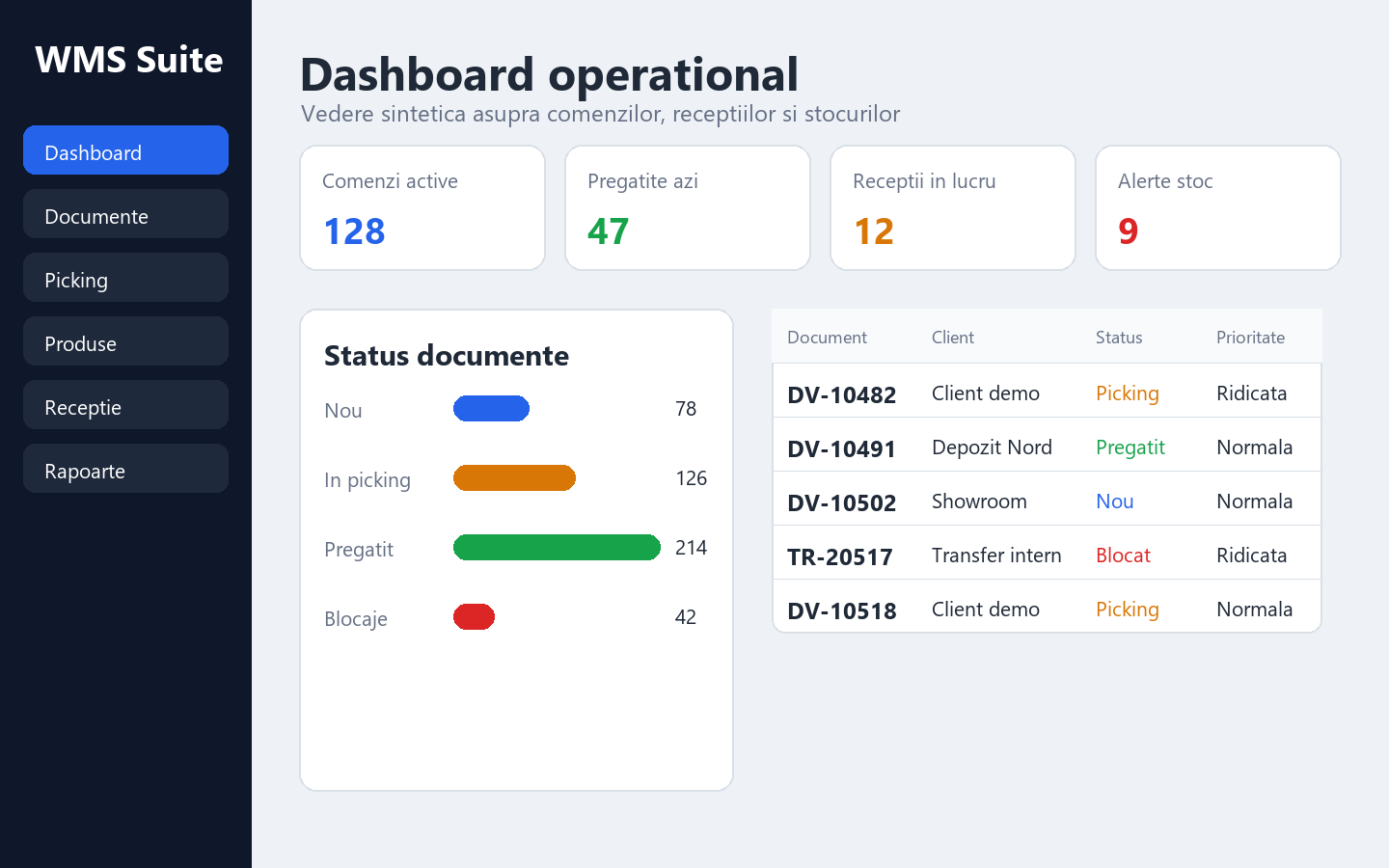This screenshot has height=868, width=1389.
Task: Open document DV-10491
Action: point(842,448)
